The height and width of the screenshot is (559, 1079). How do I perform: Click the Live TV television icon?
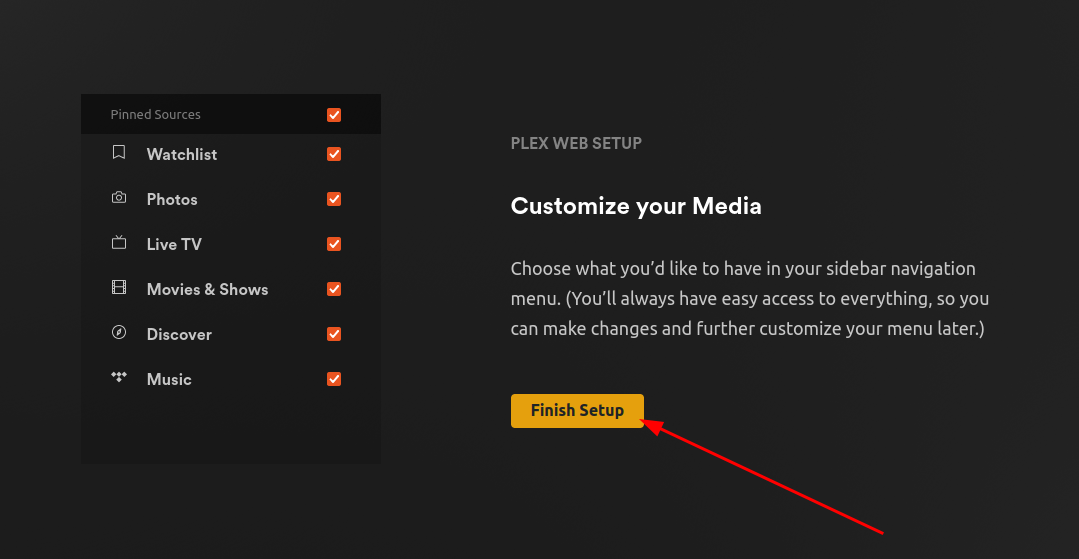(119, 243)
